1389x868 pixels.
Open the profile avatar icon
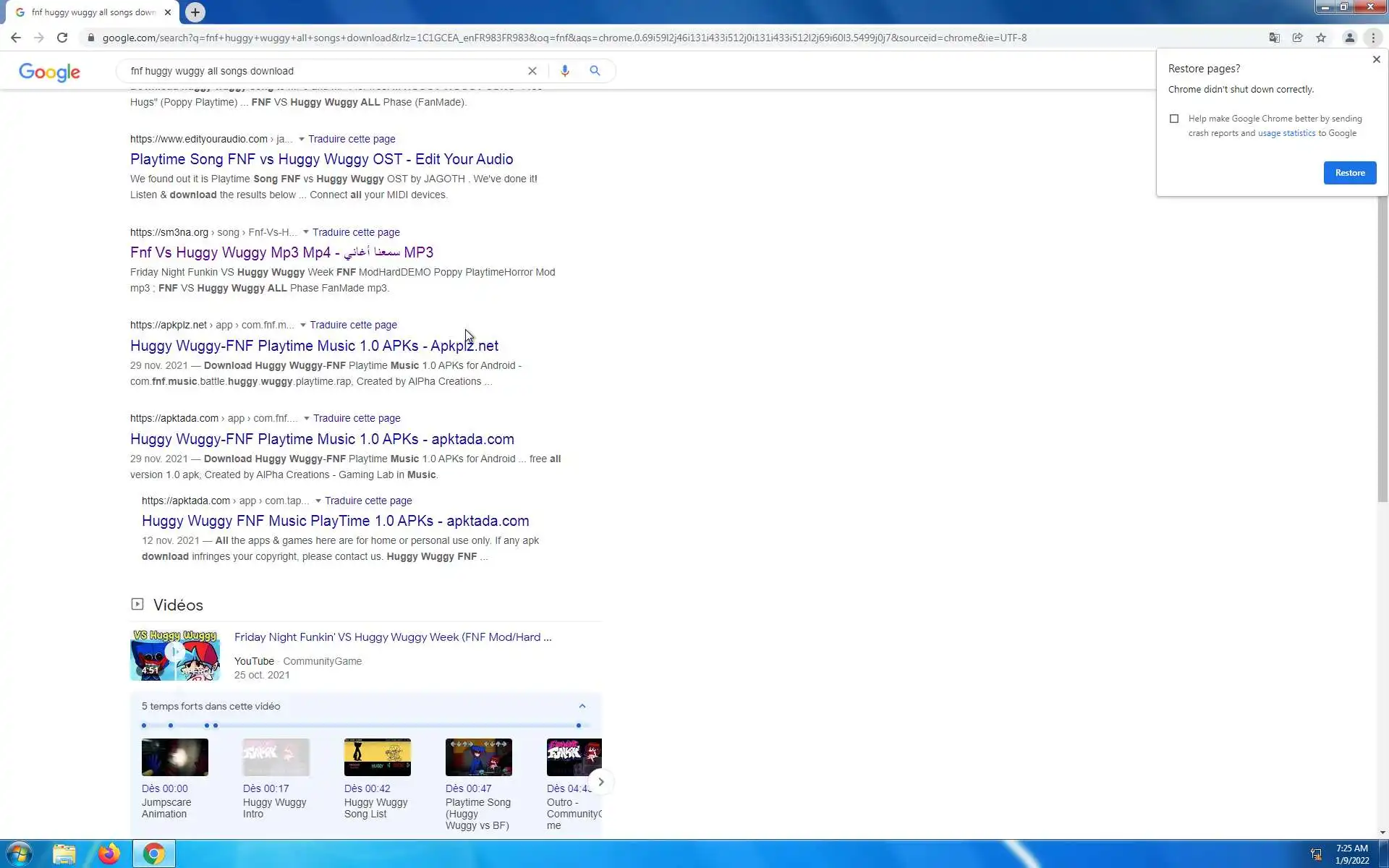click(1349, 38)
